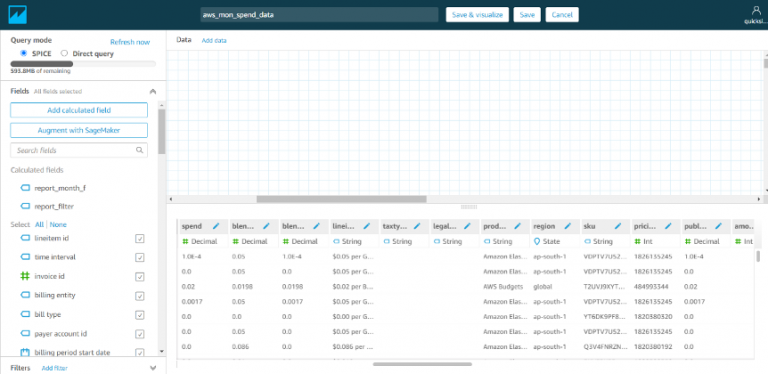Open the QuickSight home logo
The height and width of the screenshot is (374, 768).
tap(18, 15)
